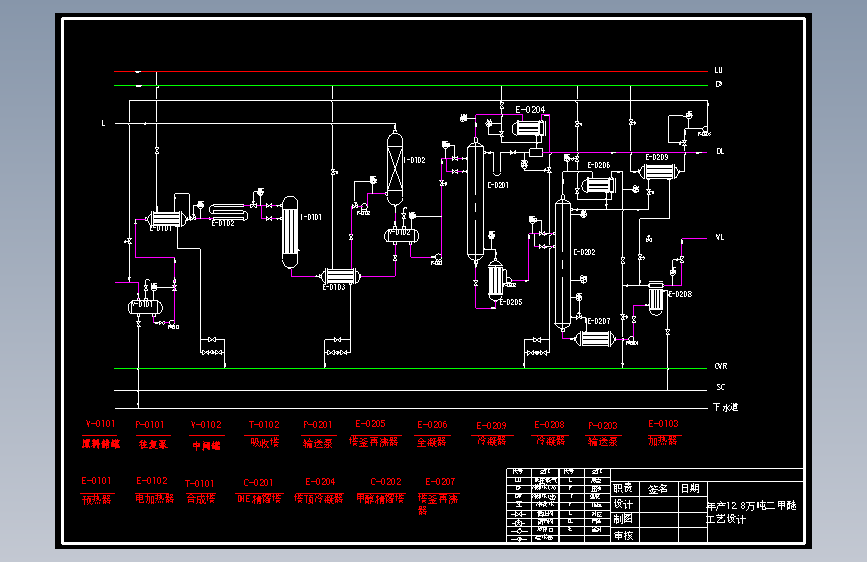This screenshot has width=867, height=562.
Task: Click the legend name 原料储罐
Action: 101,443
